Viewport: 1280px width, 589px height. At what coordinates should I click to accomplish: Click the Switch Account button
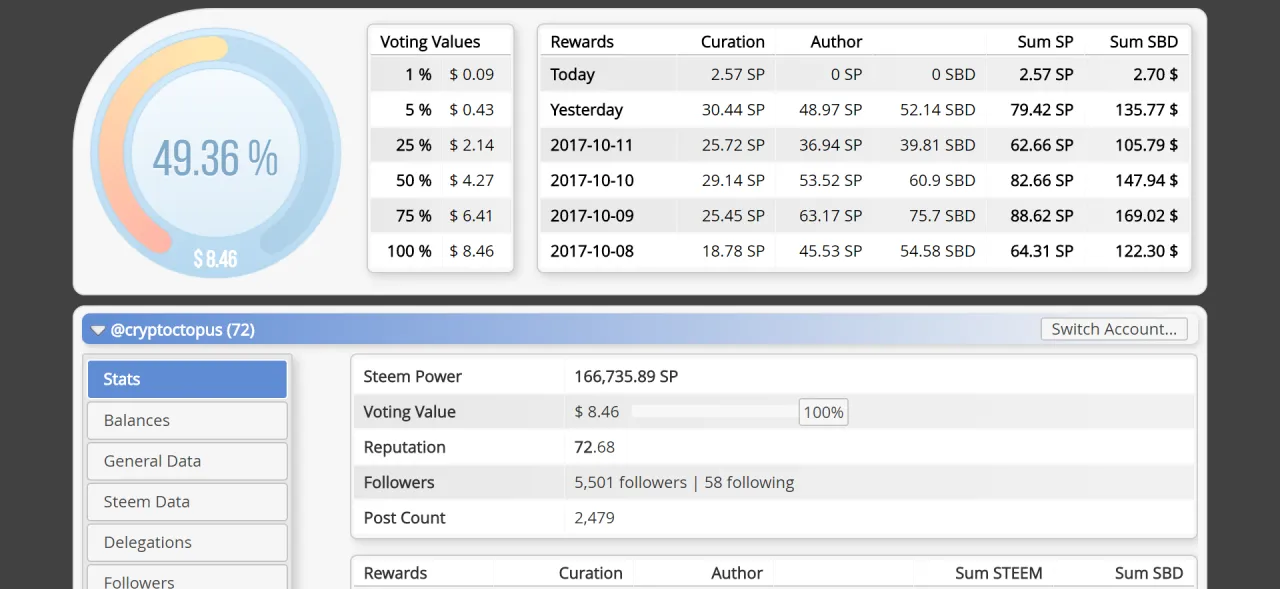(x=1114, y=329)
